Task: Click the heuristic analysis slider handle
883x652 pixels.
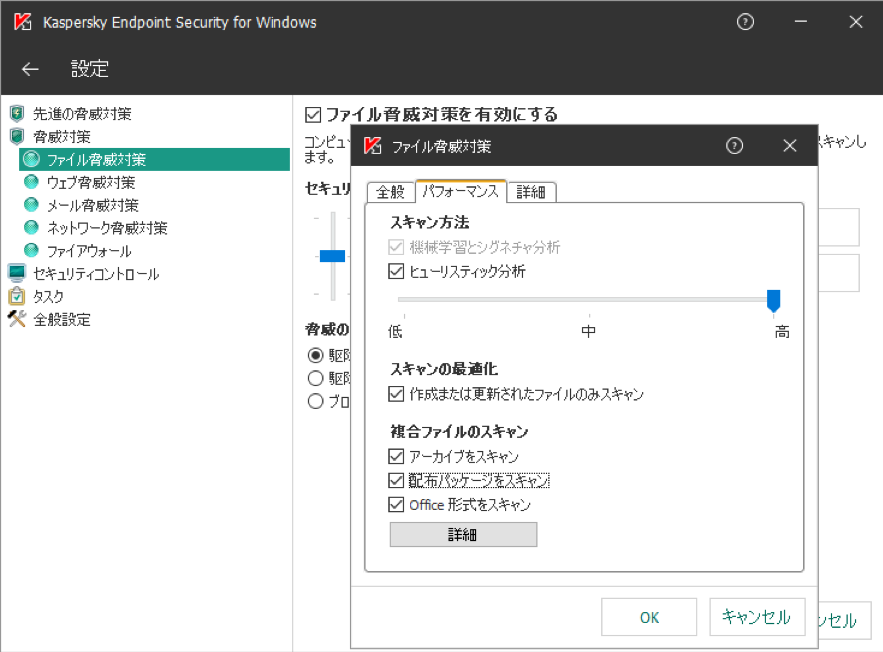Action: (x=773, y=300)
